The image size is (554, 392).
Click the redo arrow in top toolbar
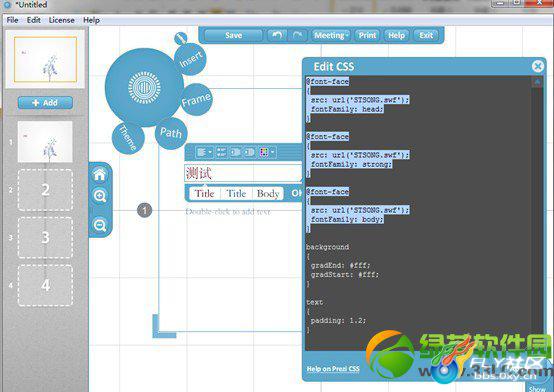point(297,35)
